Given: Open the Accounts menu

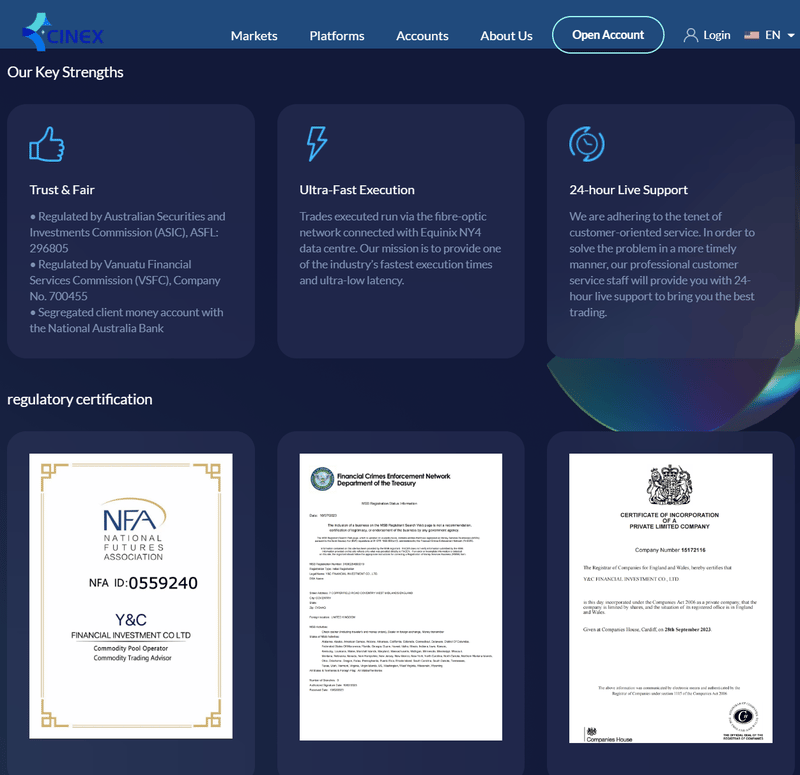Looking at the screenshot, I should click(422, 36).
